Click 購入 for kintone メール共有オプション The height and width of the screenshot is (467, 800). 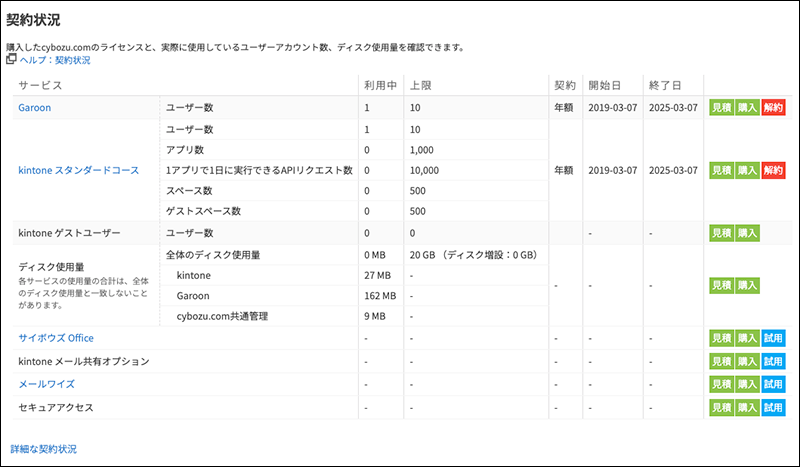pos(747,361)
